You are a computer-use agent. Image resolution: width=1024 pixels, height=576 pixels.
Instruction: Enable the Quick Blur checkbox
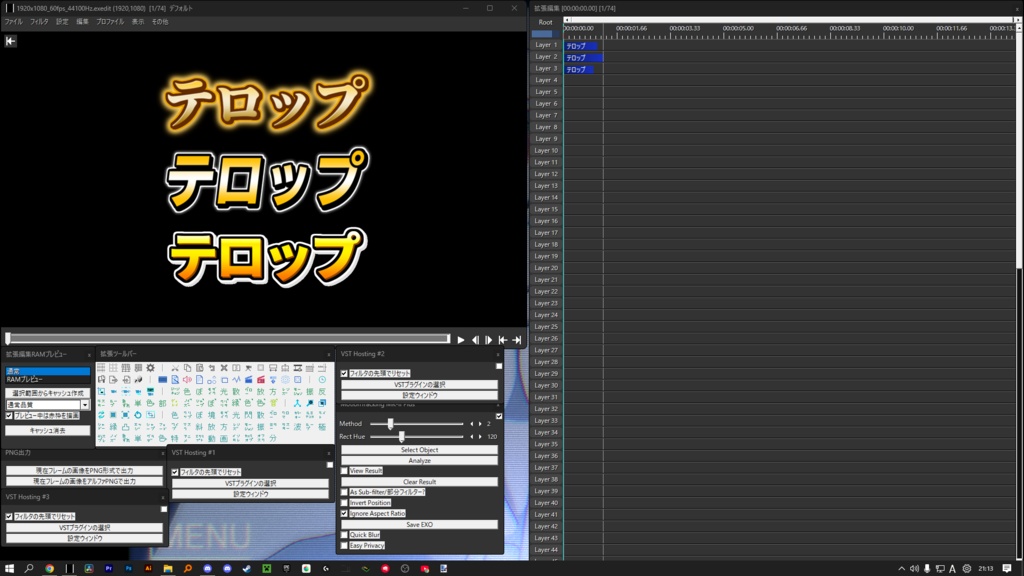tap(344, 535)
